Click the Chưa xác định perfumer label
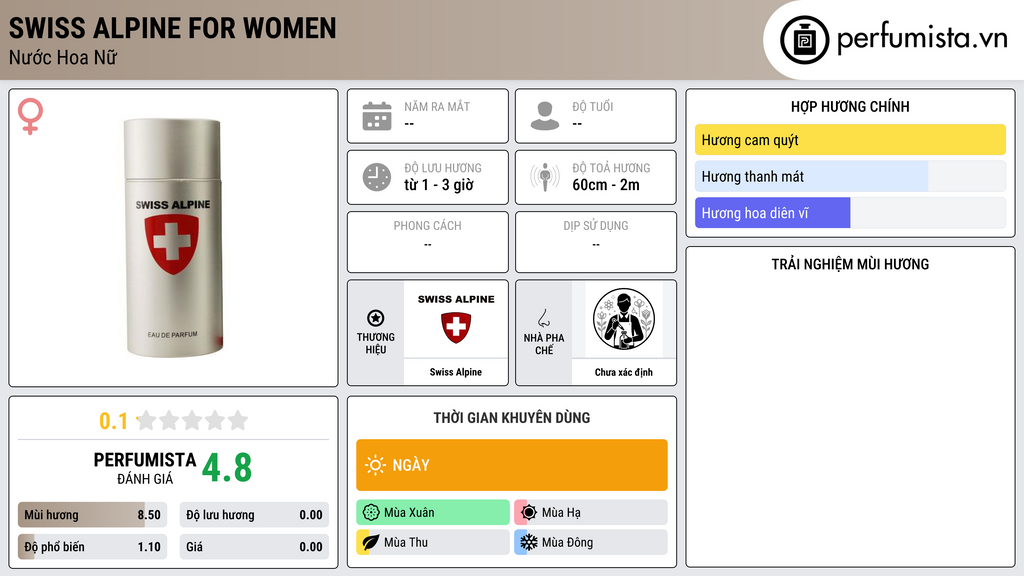This screenshot has width=1024, height=576. 624,372
